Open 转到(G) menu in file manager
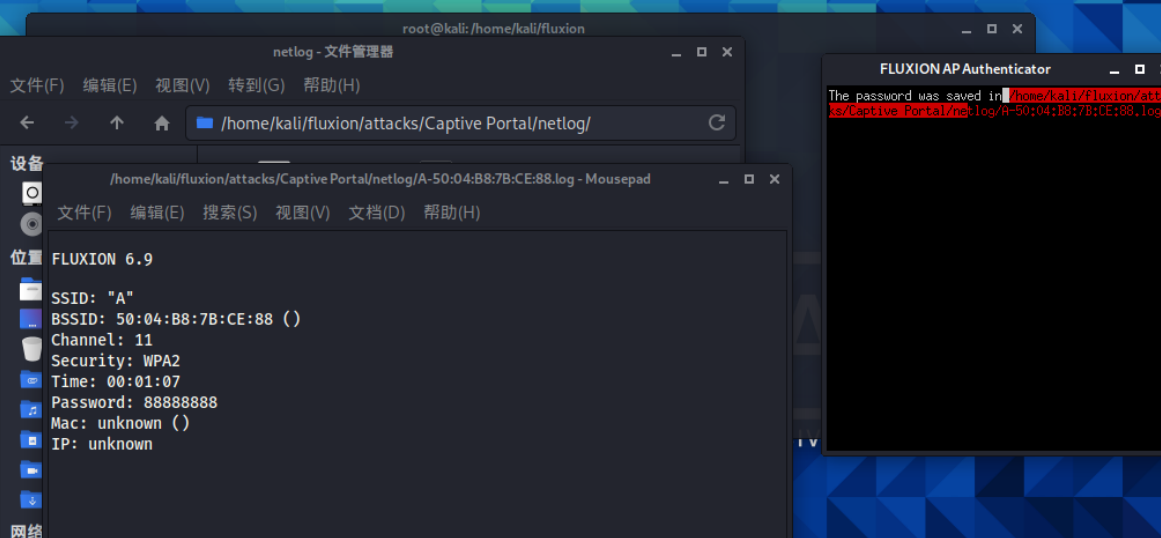The height and width of the screenshot is (538, 1161). click(256, 86)
